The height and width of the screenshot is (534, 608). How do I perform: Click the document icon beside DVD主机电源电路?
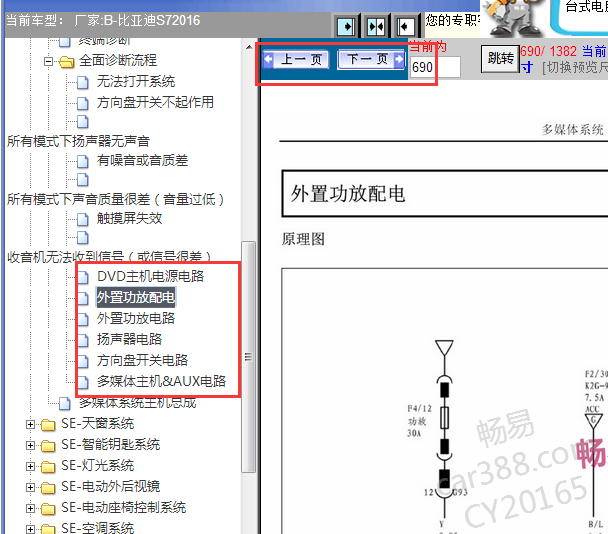[83, 277]
